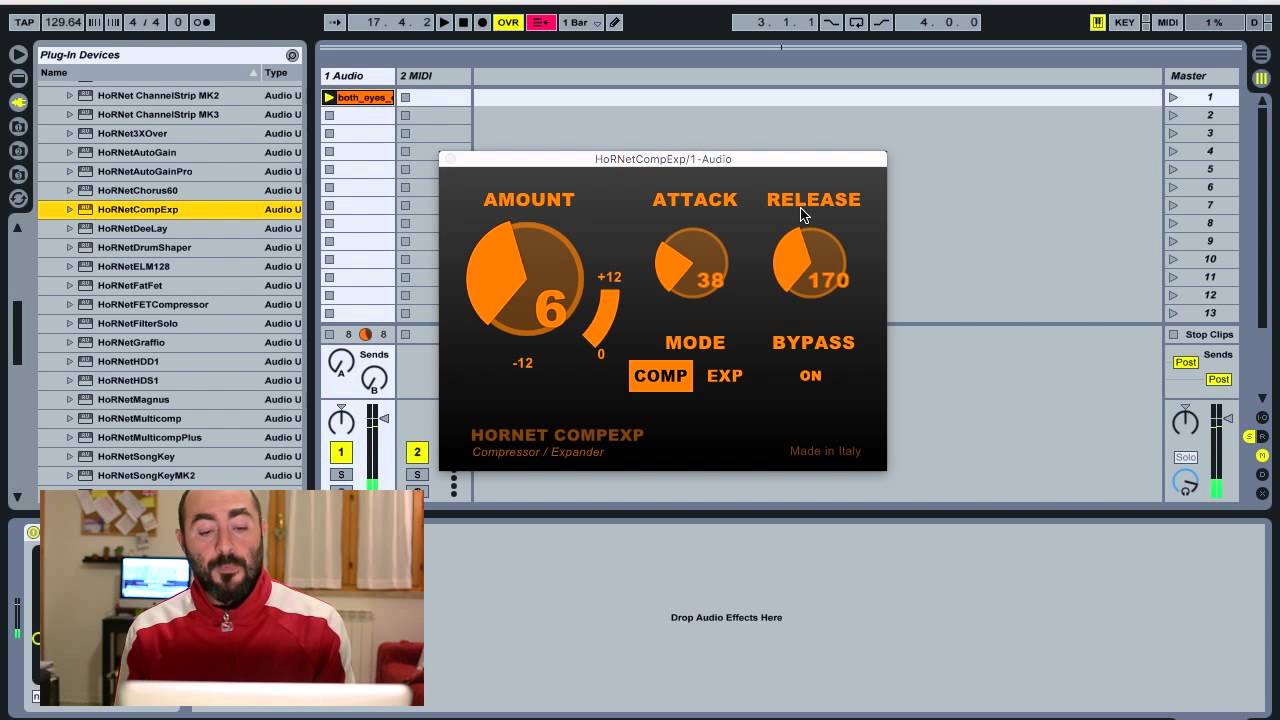The height and width of the screenshot is (720, 1280).
Task: Select HoRNetFETCompressor in plug-in list
Action: pyautogui.click(x=170, y=305)
